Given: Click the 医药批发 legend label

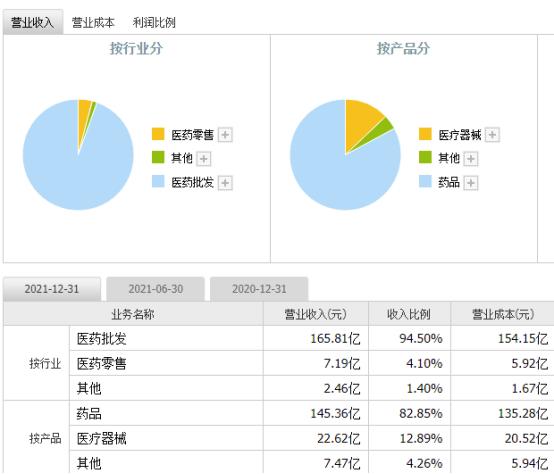Looking at the screenshot, I should tap(193, 183).
